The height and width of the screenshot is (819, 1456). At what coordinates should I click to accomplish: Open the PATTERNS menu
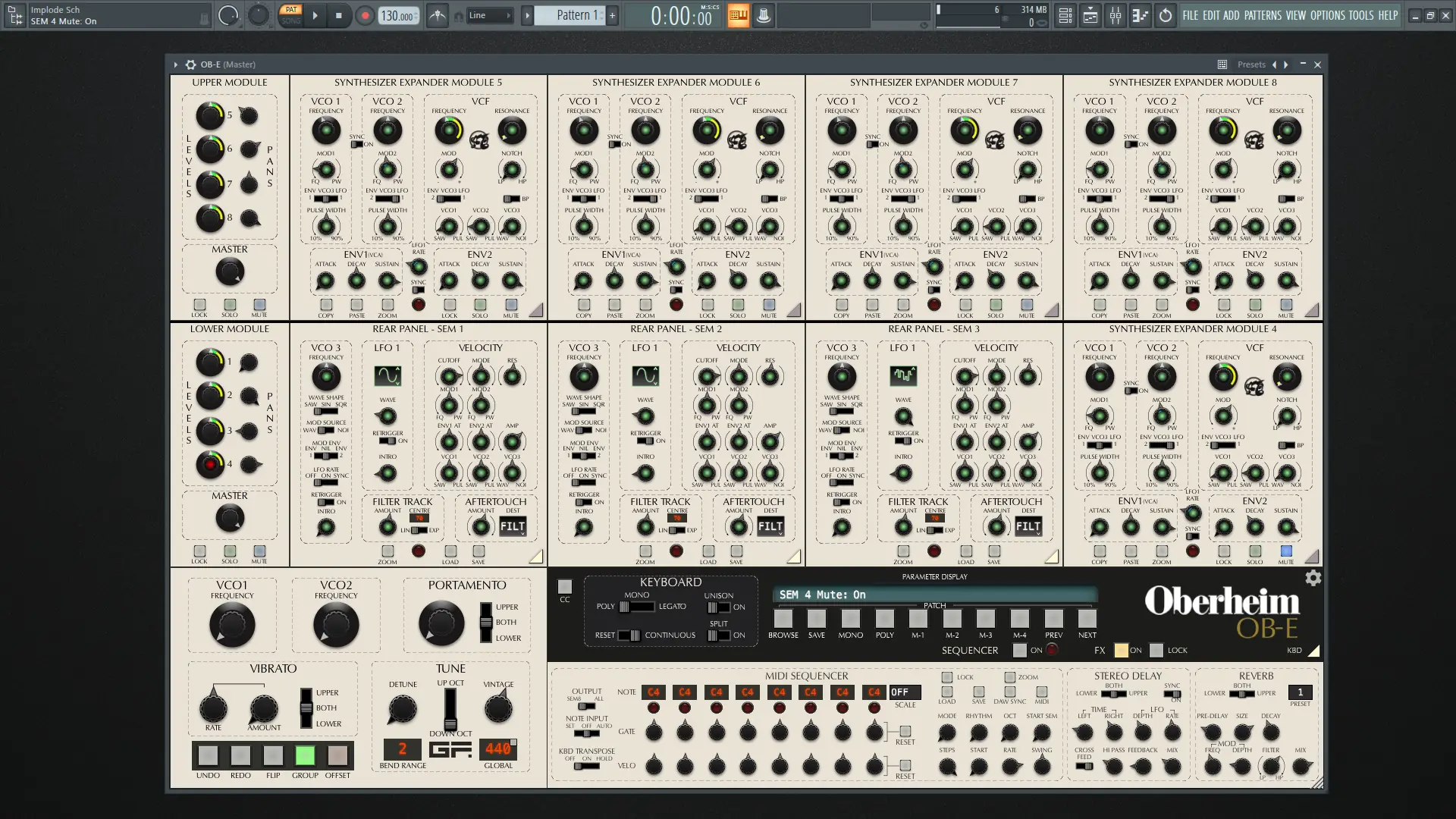click(1263, 15)
